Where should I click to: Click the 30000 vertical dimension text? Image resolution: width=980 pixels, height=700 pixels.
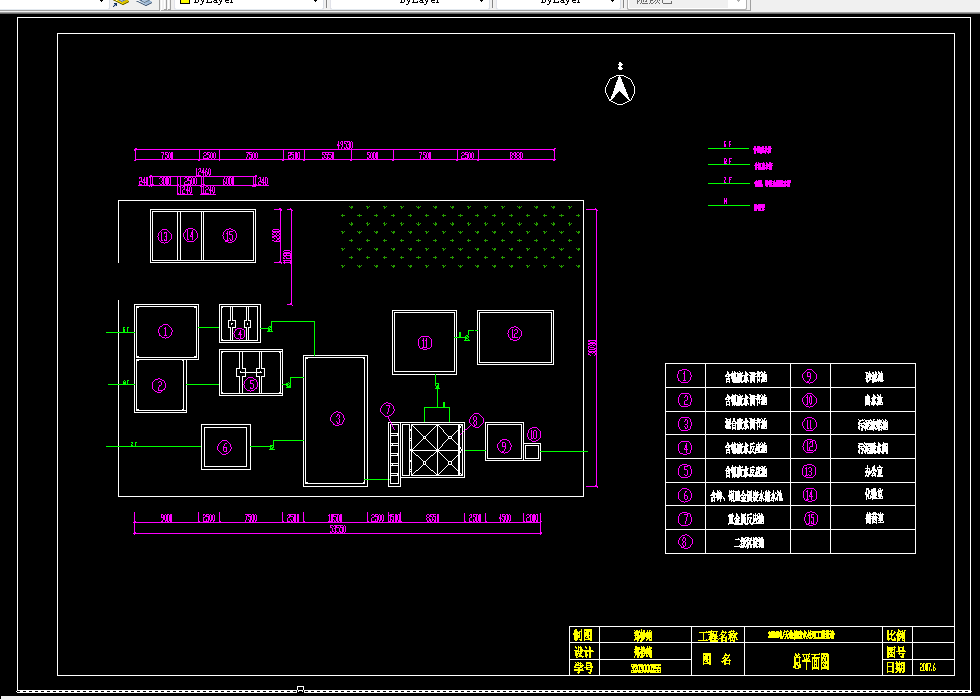(x=592, y=348)
